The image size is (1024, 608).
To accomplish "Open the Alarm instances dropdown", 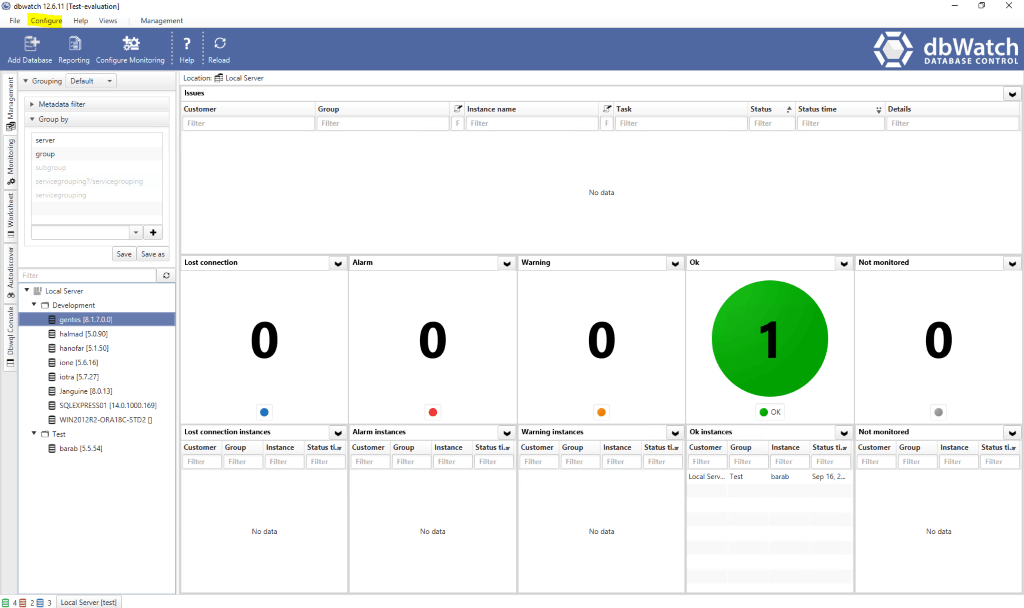I will click(x=507, y=433).
